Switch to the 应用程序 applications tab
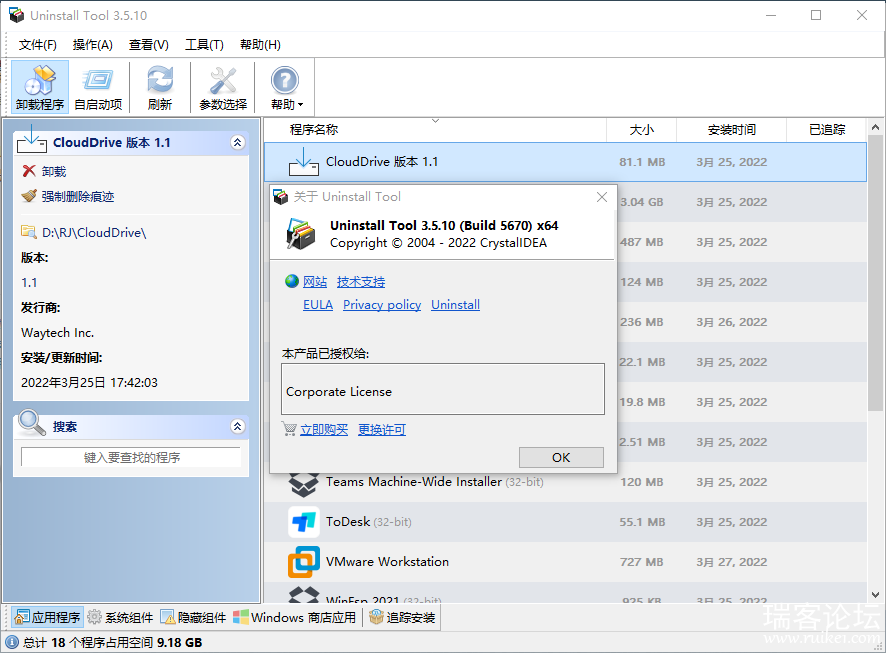The image size is (886, 653). tap(48, 617)
